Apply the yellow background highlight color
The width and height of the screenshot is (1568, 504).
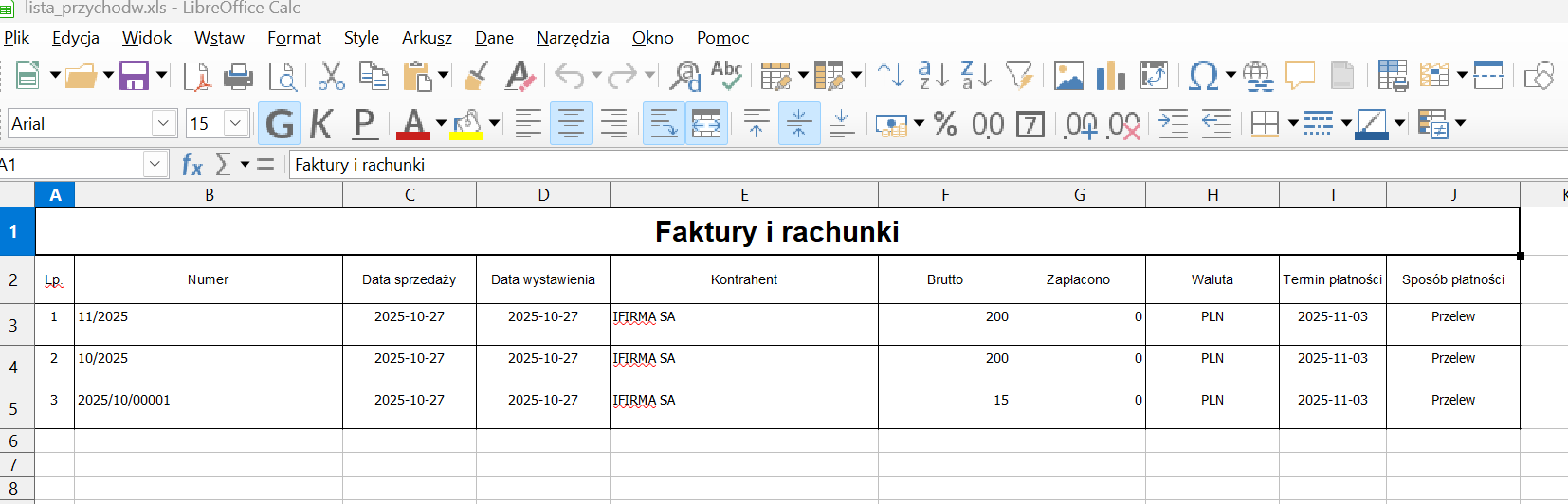[466, 124]
